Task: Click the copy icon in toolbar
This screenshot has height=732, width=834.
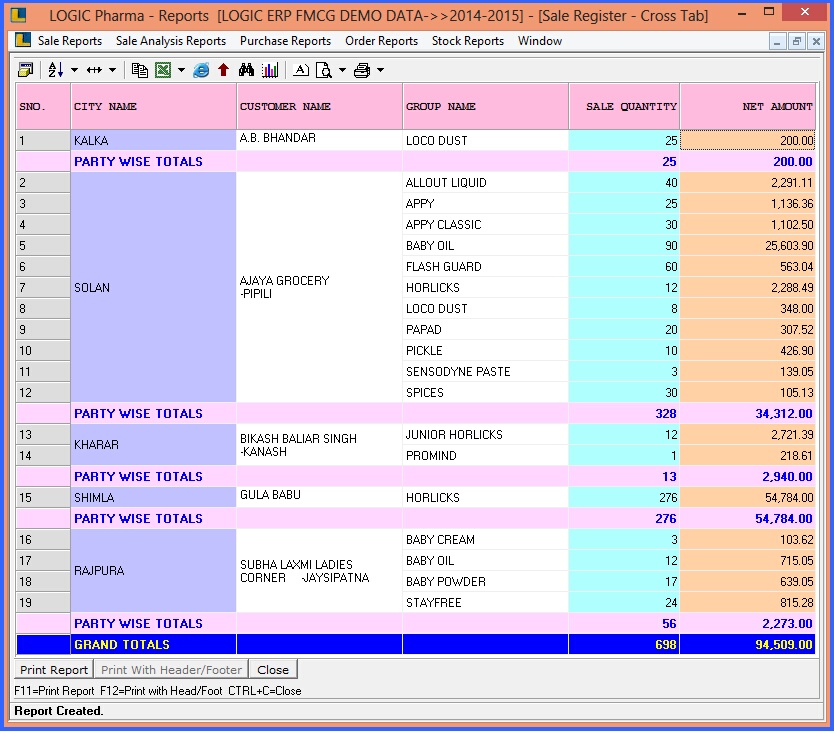Action: pyautogui.click(x=140, y=70)
